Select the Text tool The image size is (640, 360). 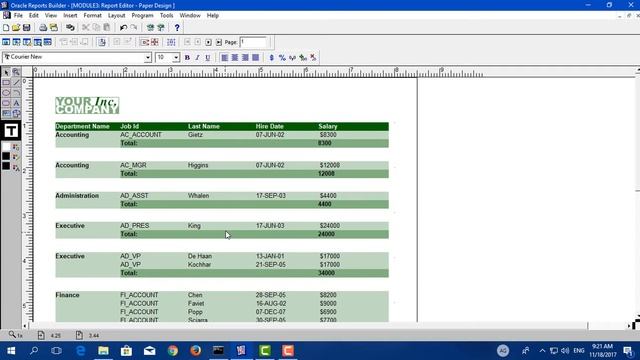[16, 103]
